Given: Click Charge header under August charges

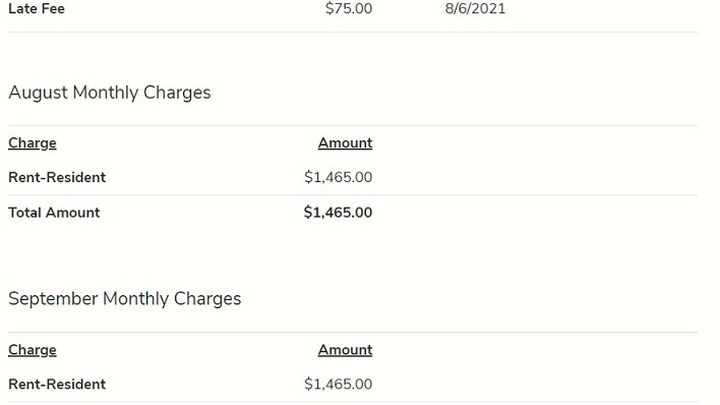Looking at the screenshot, I should pos(32,143).
